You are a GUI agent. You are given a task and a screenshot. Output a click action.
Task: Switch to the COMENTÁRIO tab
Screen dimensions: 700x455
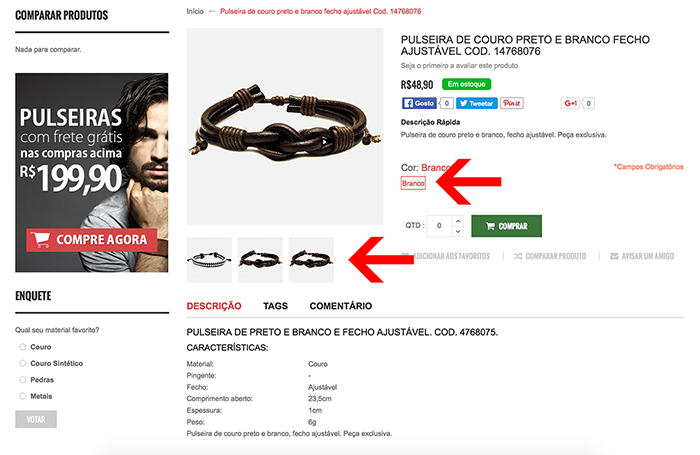click(x=341, y=306)
